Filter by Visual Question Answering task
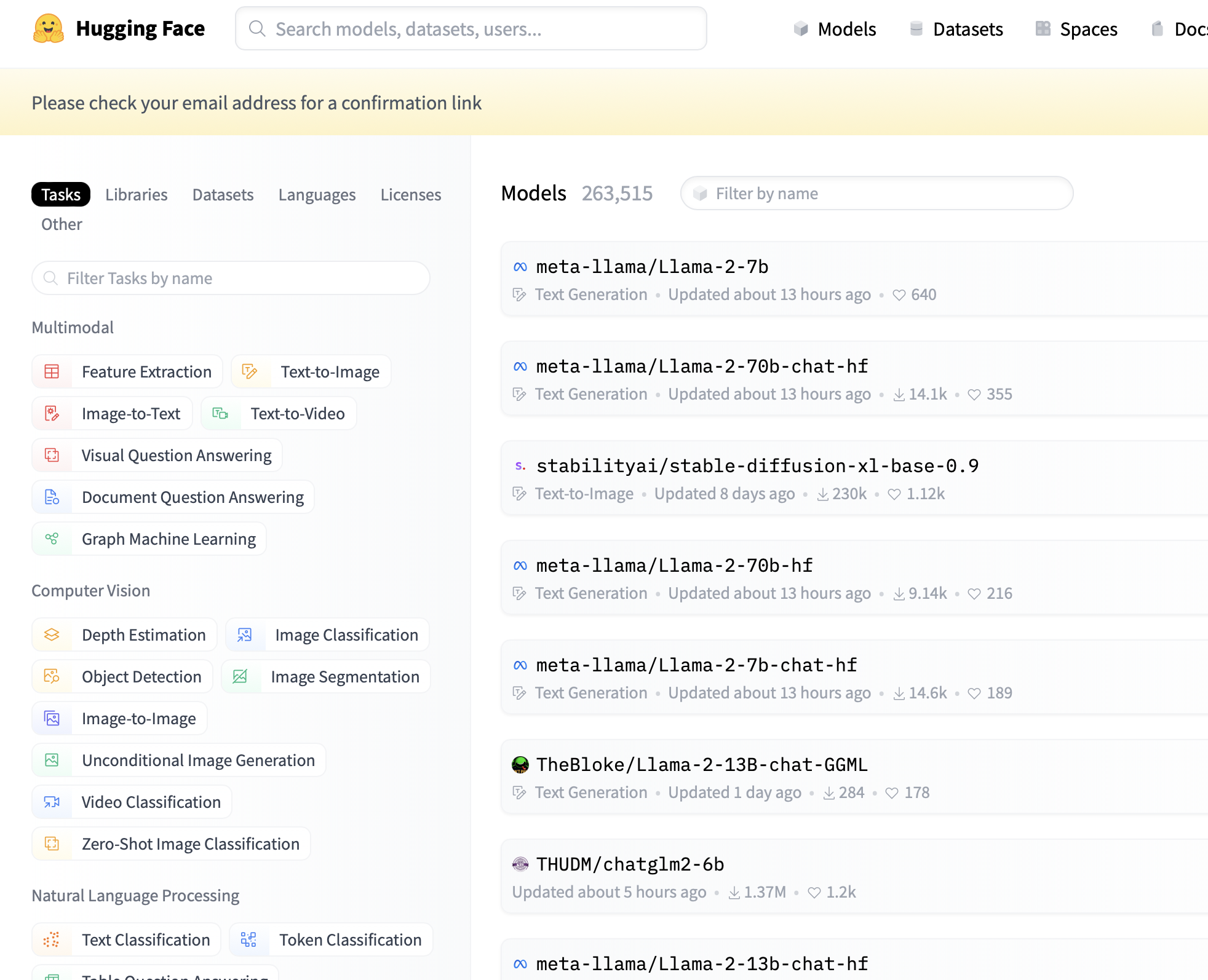The image size is (1208, 980). pos(157,456)
